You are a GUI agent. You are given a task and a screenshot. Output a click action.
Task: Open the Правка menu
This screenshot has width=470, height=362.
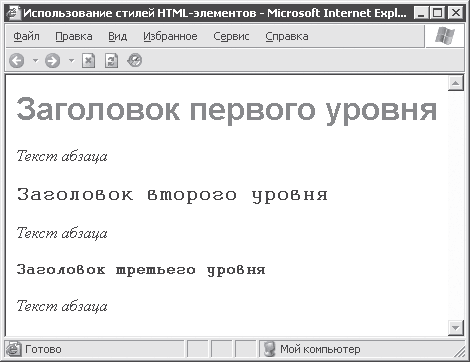[74, 36]
